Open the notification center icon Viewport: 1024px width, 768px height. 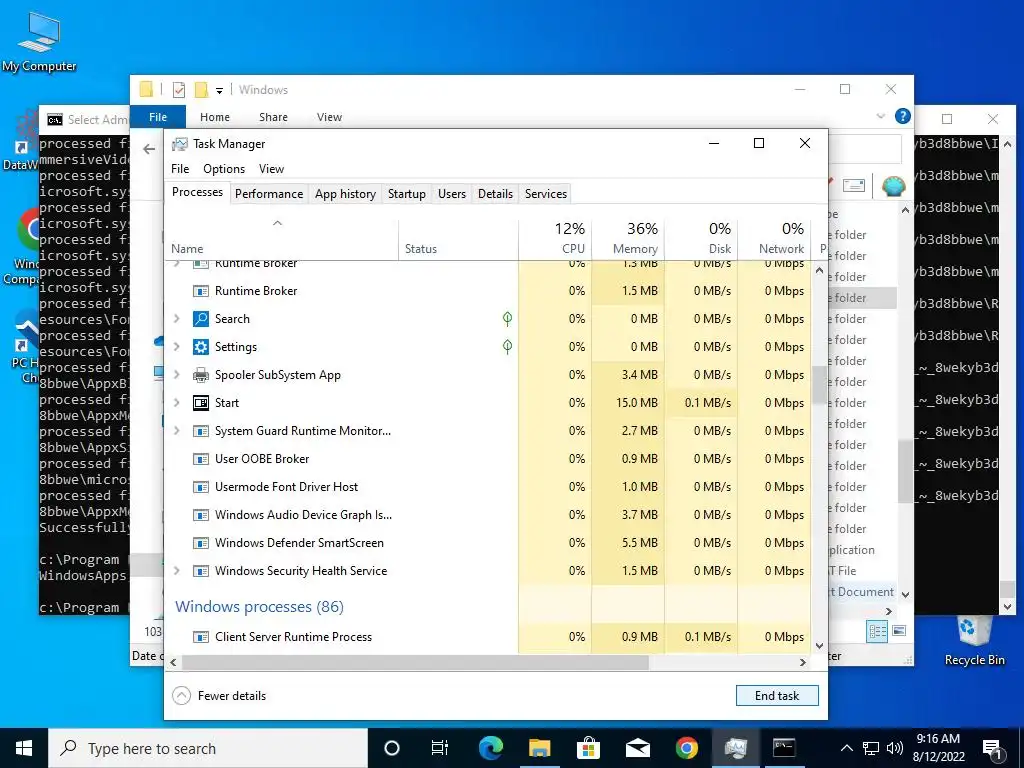(992, 748)
